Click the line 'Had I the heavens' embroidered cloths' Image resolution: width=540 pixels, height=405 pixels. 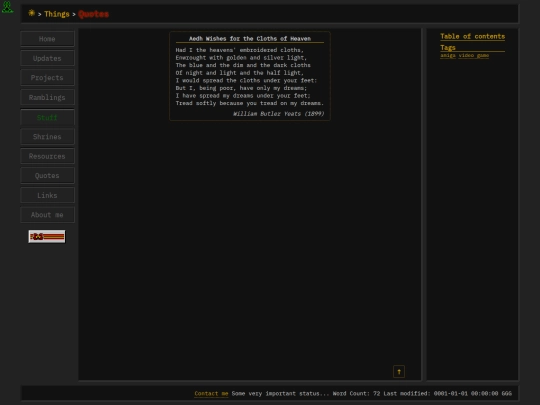(x=240, y=50)
